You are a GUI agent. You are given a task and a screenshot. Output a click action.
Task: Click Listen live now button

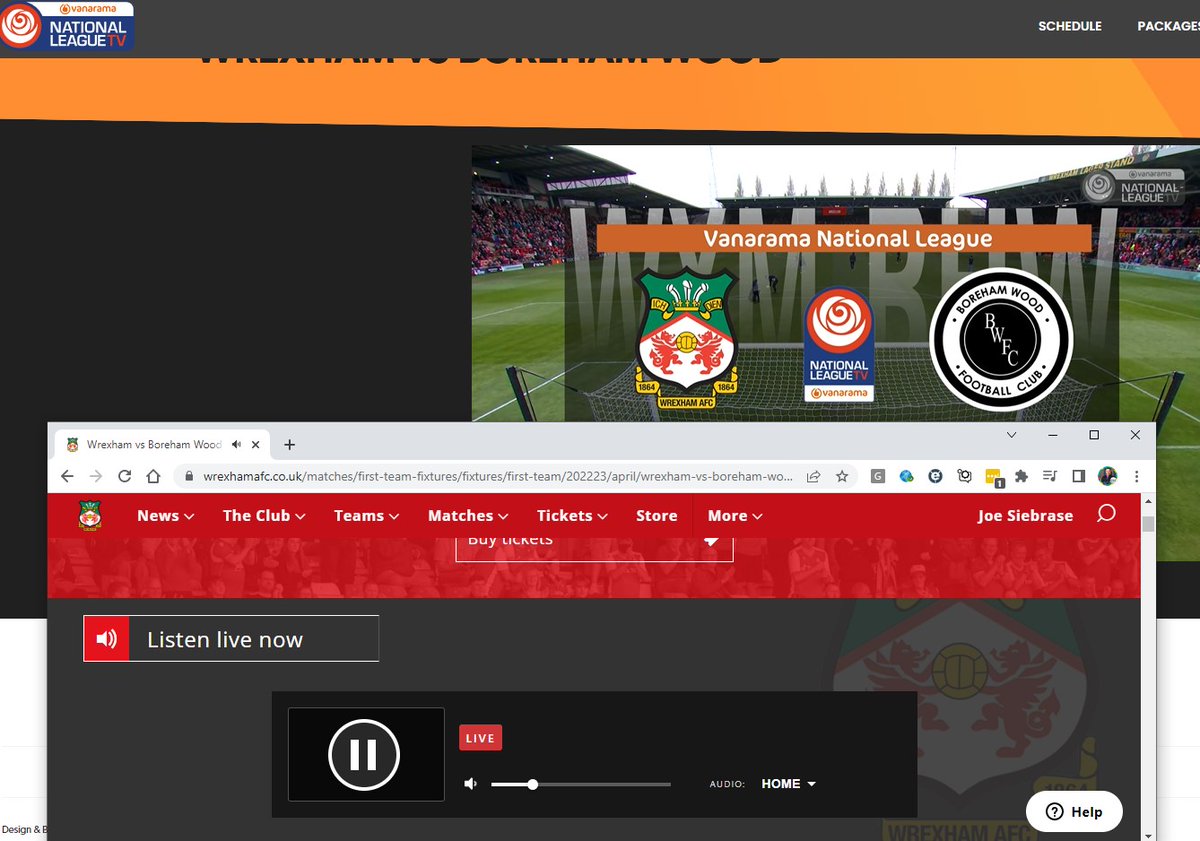coord(231,639)
